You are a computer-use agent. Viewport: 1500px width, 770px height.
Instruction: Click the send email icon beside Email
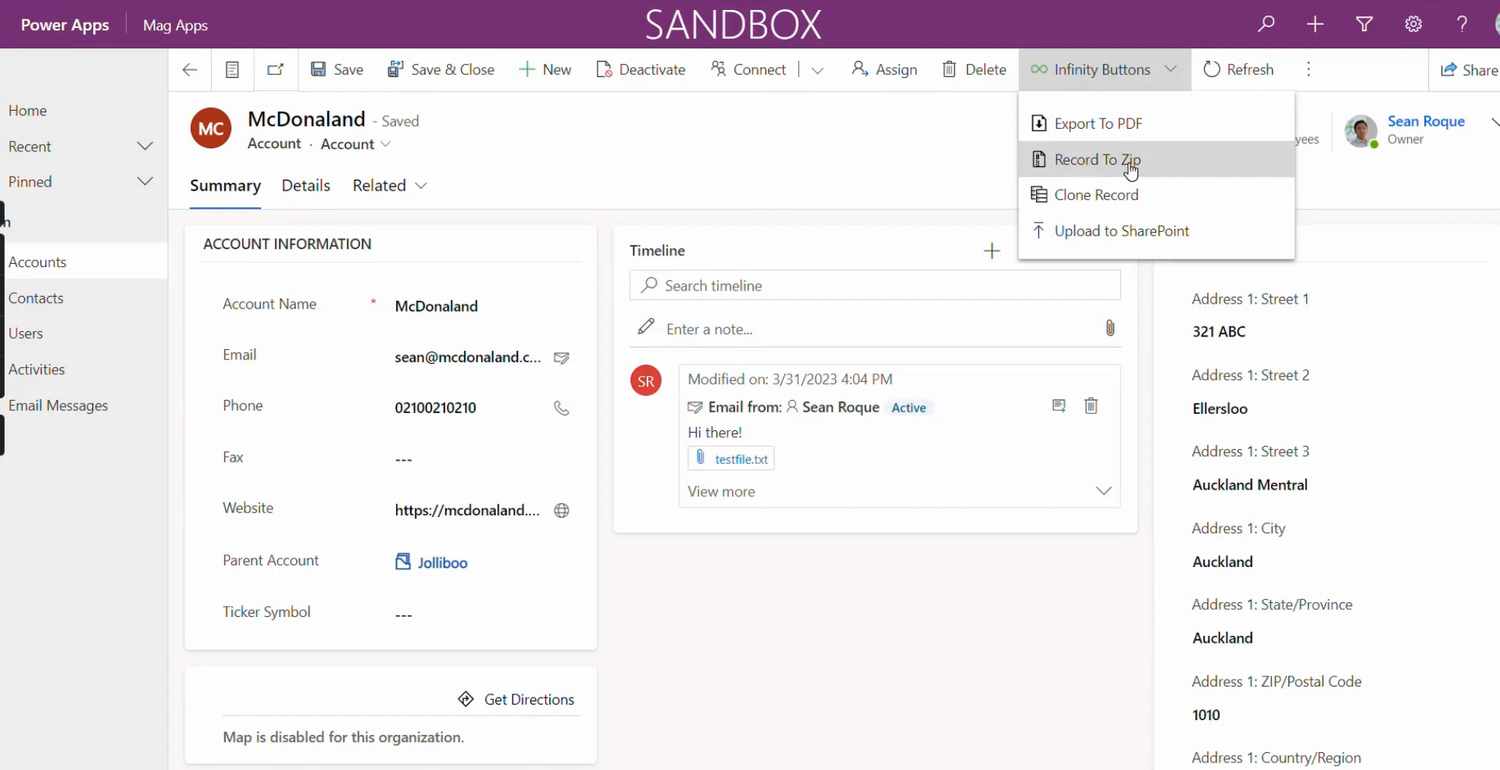point(562,358)
